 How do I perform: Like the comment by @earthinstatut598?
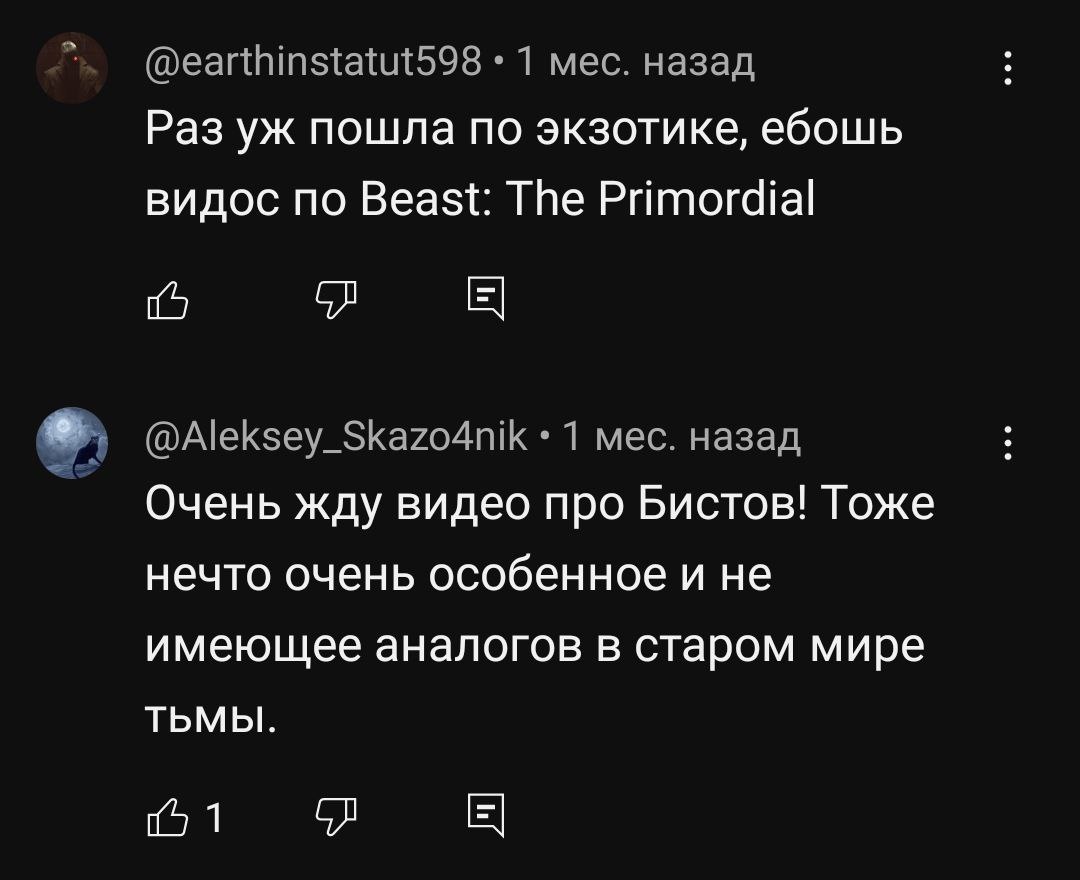(x=167, y=300)
